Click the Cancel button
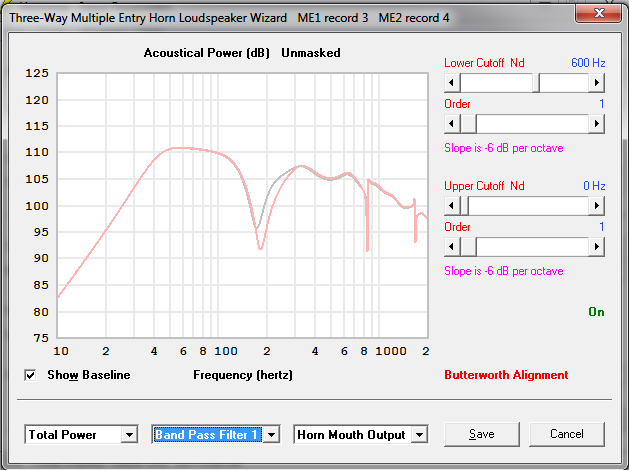This screenshot has width=629, height=470. click(x=566, y=434)
